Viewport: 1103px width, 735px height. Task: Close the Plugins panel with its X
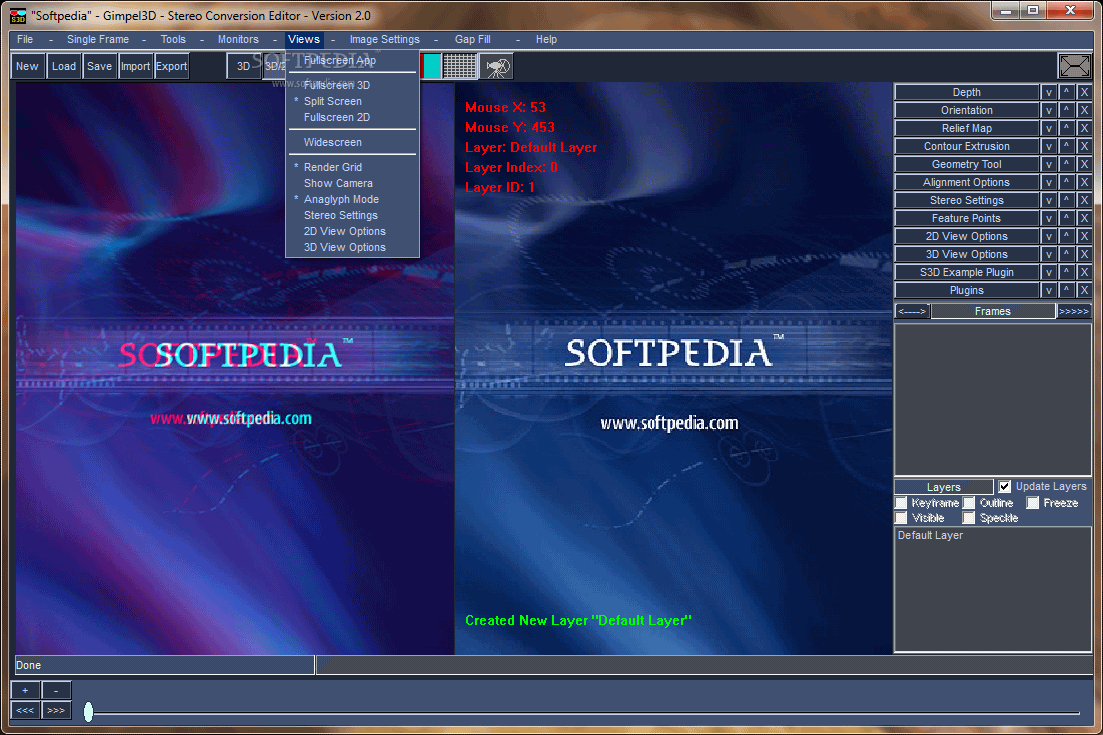click(1084, 290)
